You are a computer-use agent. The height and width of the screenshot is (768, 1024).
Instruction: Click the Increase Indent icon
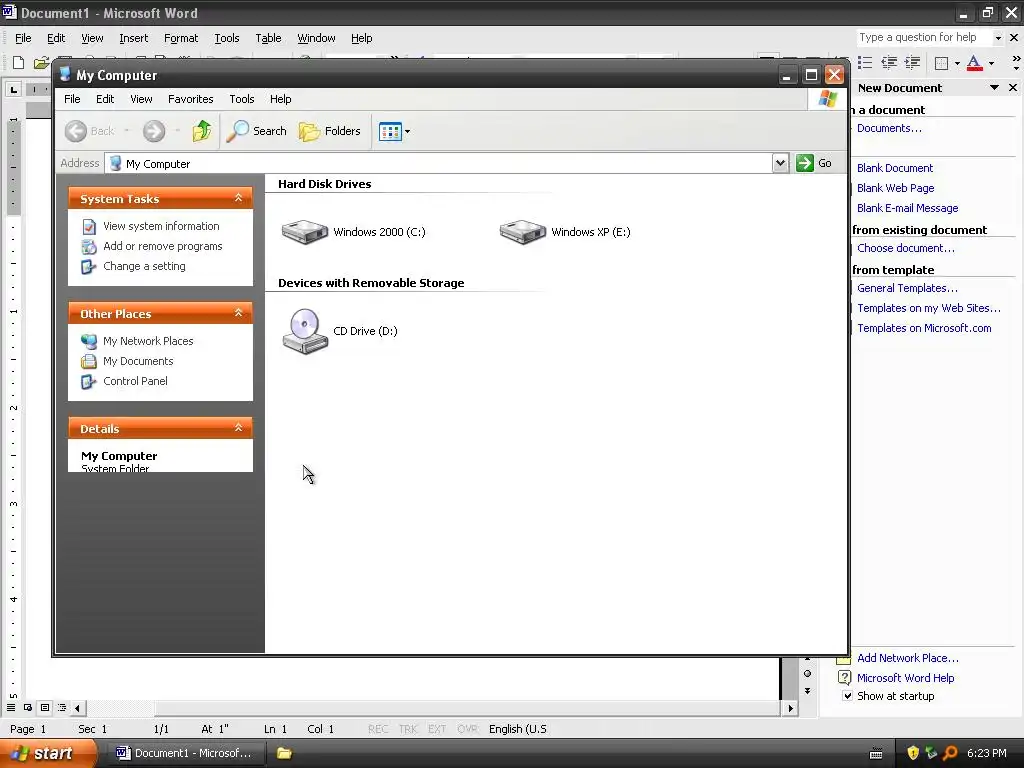click(912, 63)
